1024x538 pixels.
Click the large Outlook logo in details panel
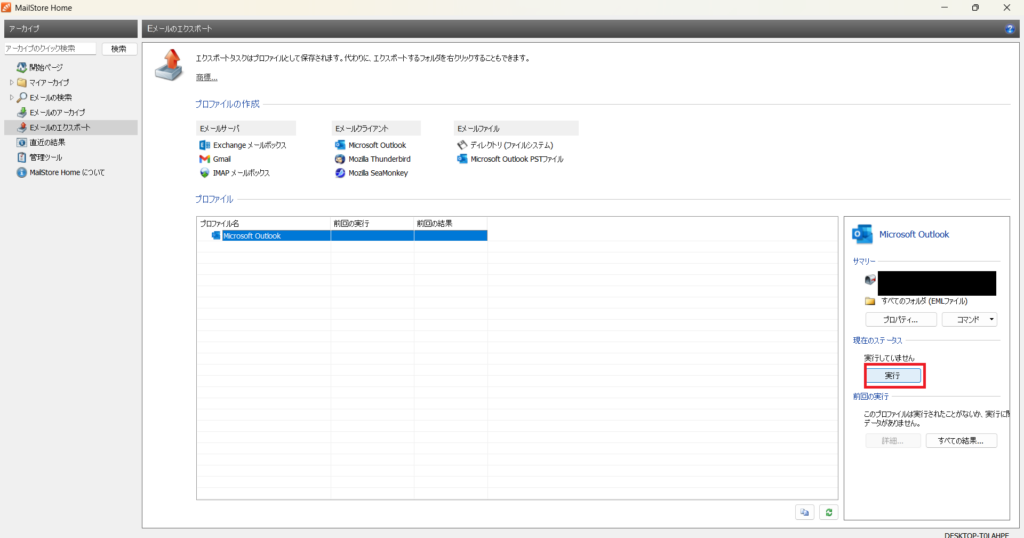point(862,234)
